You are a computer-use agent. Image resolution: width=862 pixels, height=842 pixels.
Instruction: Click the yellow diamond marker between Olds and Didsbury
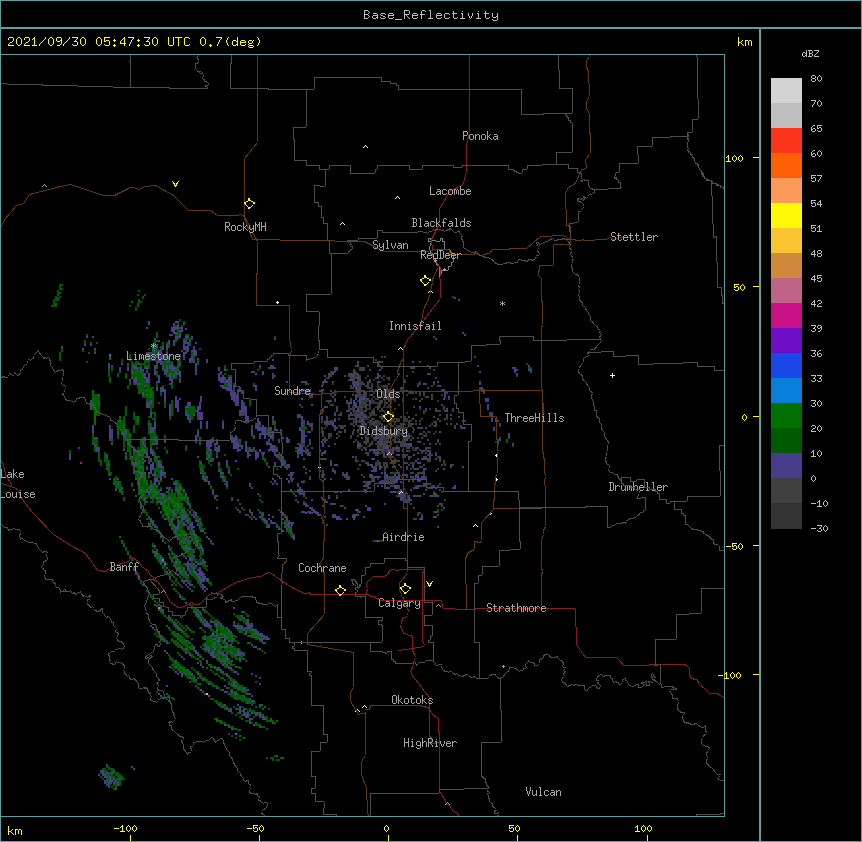(x=388, y=417)
